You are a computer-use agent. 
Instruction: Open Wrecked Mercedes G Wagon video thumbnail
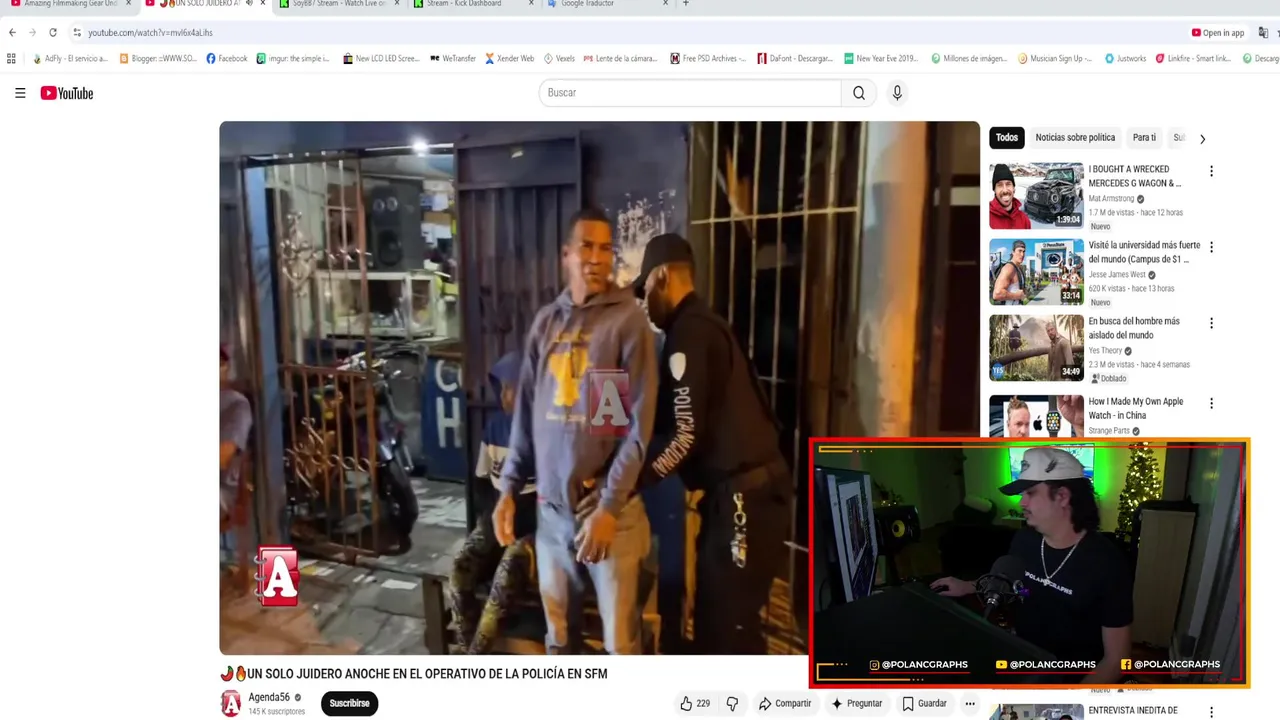[x=1036, y=196]
